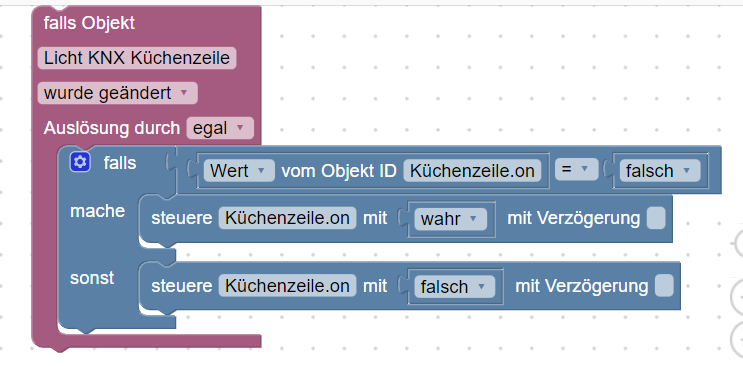Open the gear settings on the falls block
Screen dimensions: 743x366
click(x=80, y=162)
